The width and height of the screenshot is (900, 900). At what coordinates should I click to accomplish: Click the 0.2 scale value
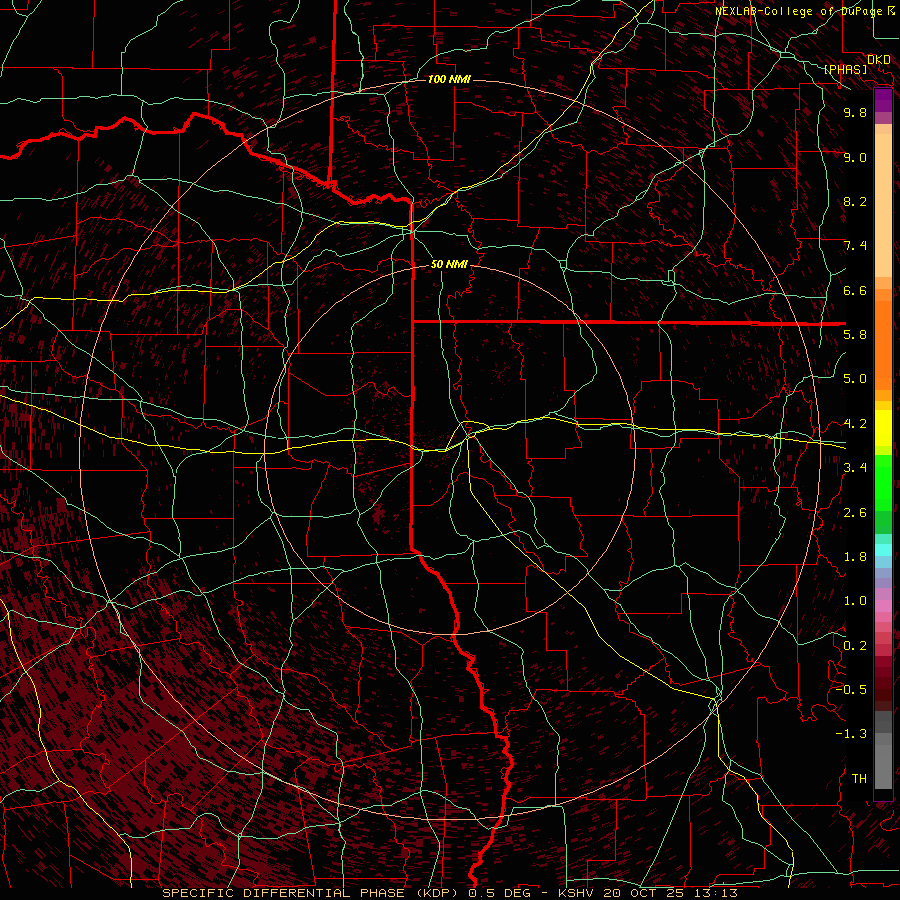pos(855,646)
